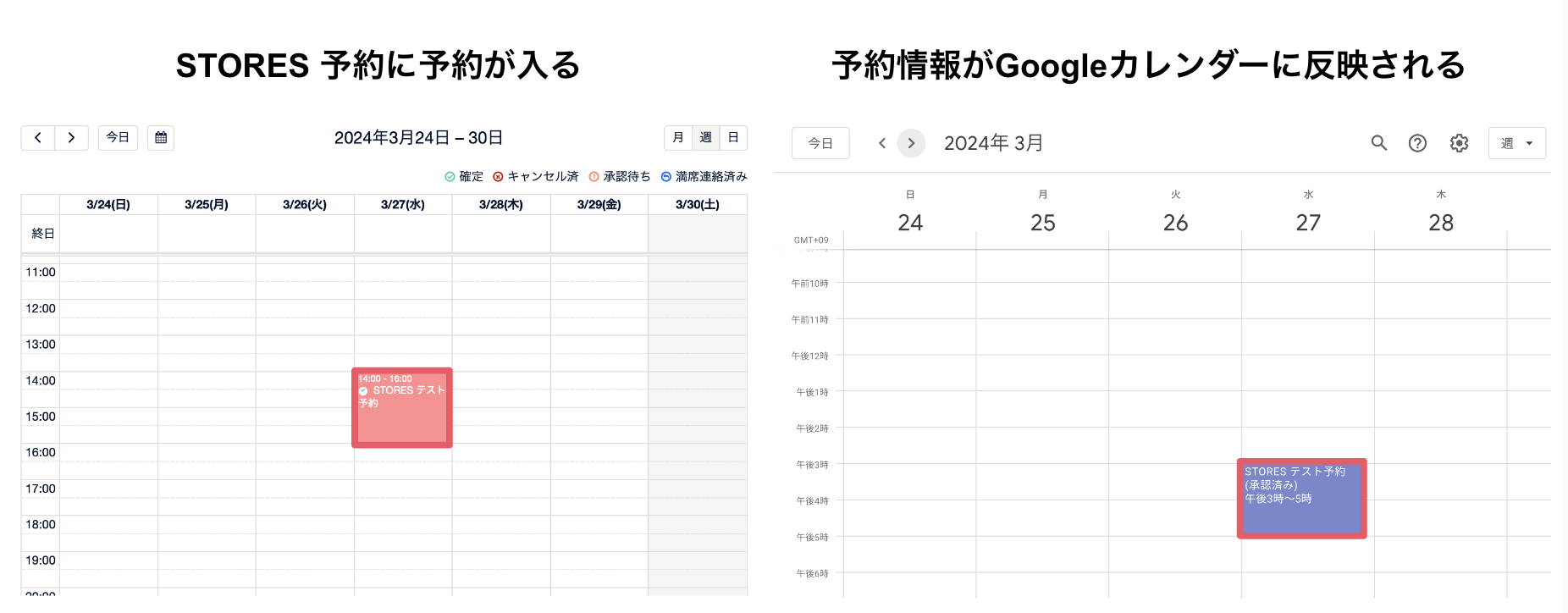Image resolution: width=1568 pixels, height=613 pixels.
Task: Click the 午後3時 time label
Action: [812, 465]
